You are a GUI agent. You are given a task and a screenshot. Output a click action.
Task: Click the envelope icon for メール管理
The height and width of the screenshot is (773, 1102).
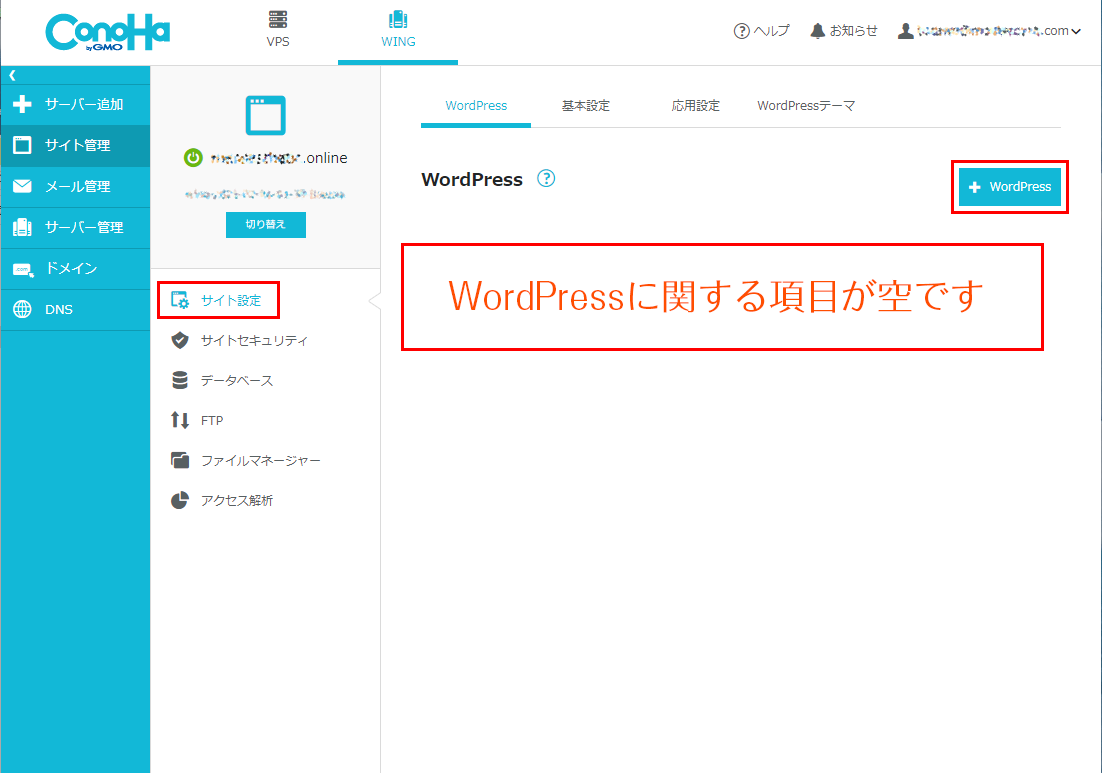point(22,186)
